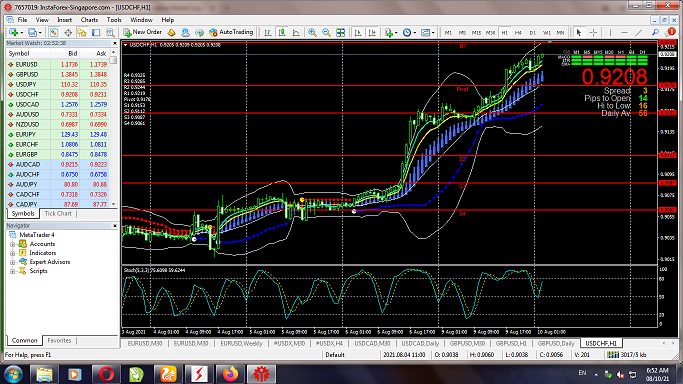
Task: Switch chart to M5 timeframe
Action: [x=462, y=33]
